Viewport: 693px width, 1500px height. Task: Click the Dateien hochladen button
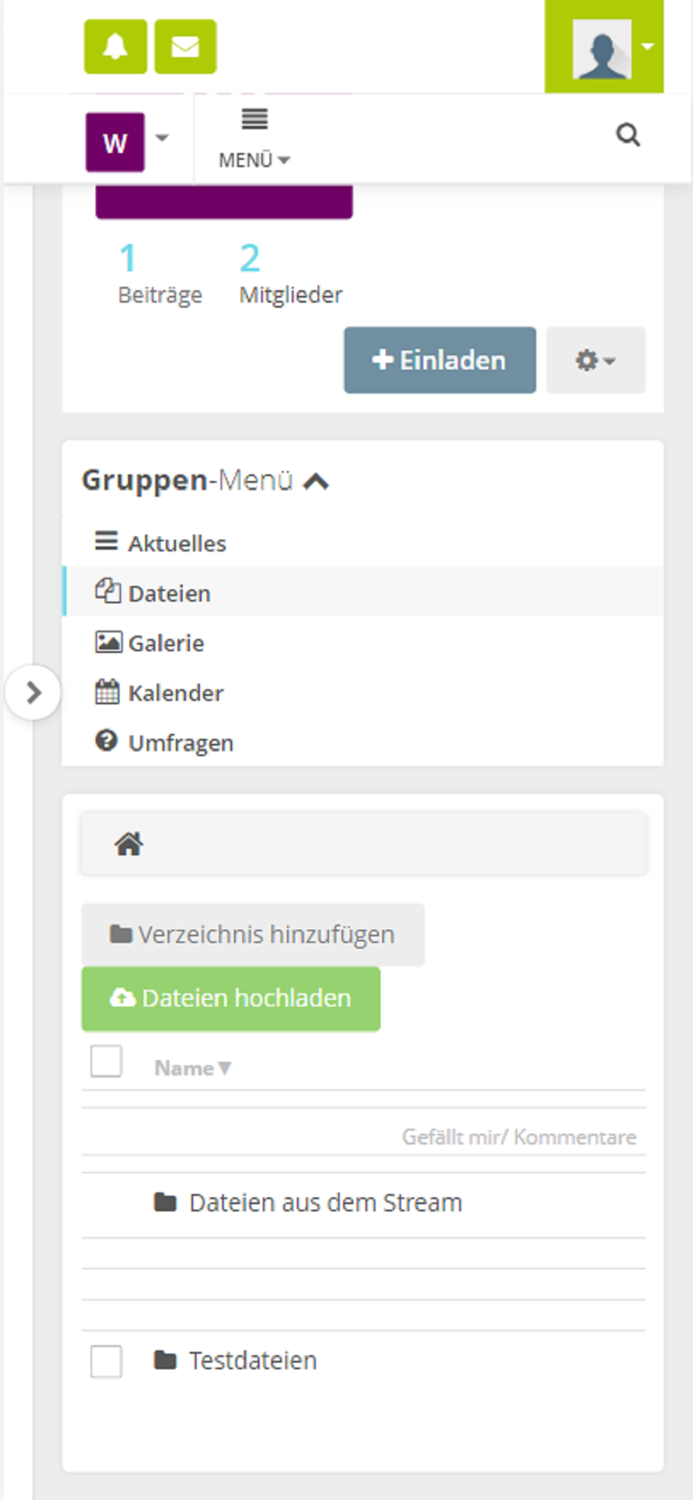pos(230,997)
